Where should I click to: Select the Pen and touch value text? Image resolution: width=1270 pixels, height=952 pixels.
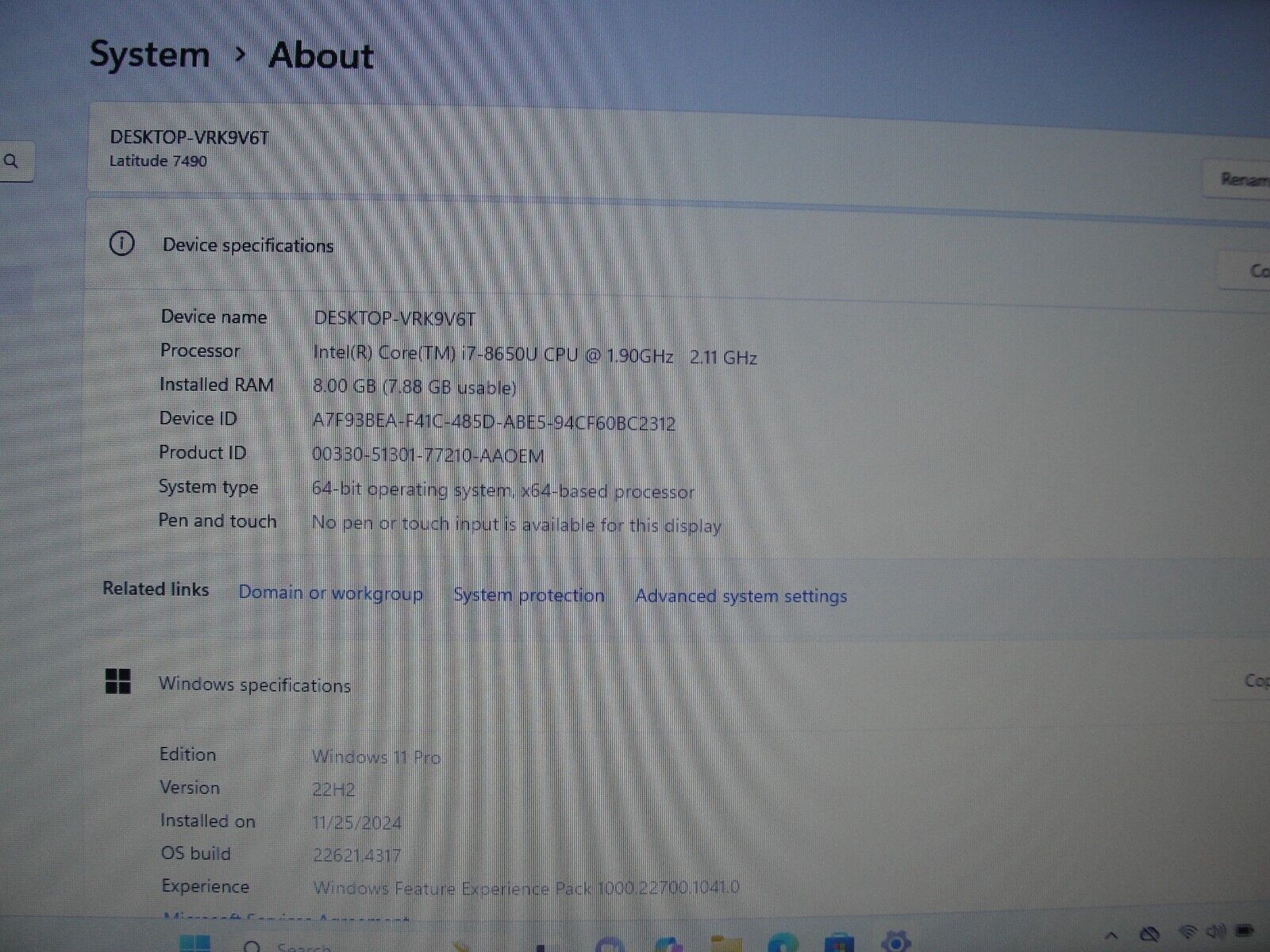point(516,524)
